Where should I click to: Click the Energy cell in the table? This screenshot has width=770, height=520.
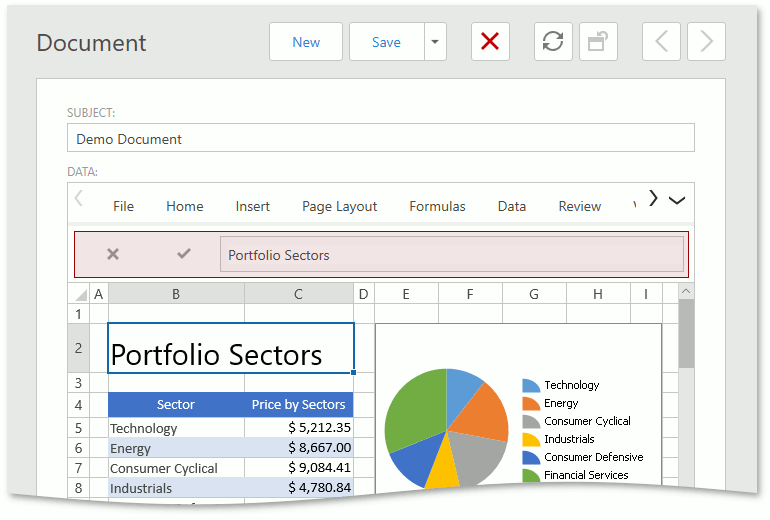pos(176,448)
